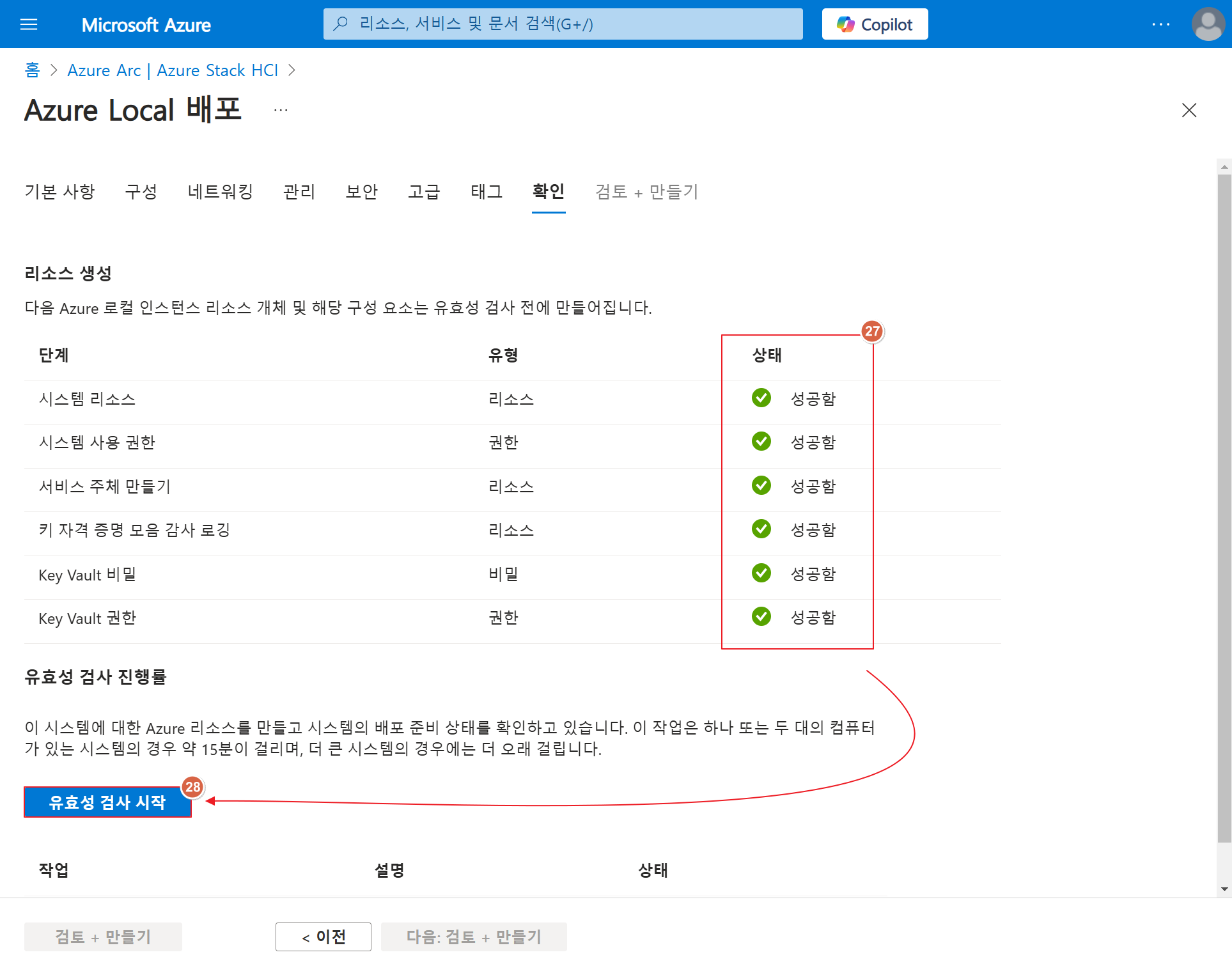Click the search magnifier icon
Screen dimensions: 1232x973
click(341, 24)
